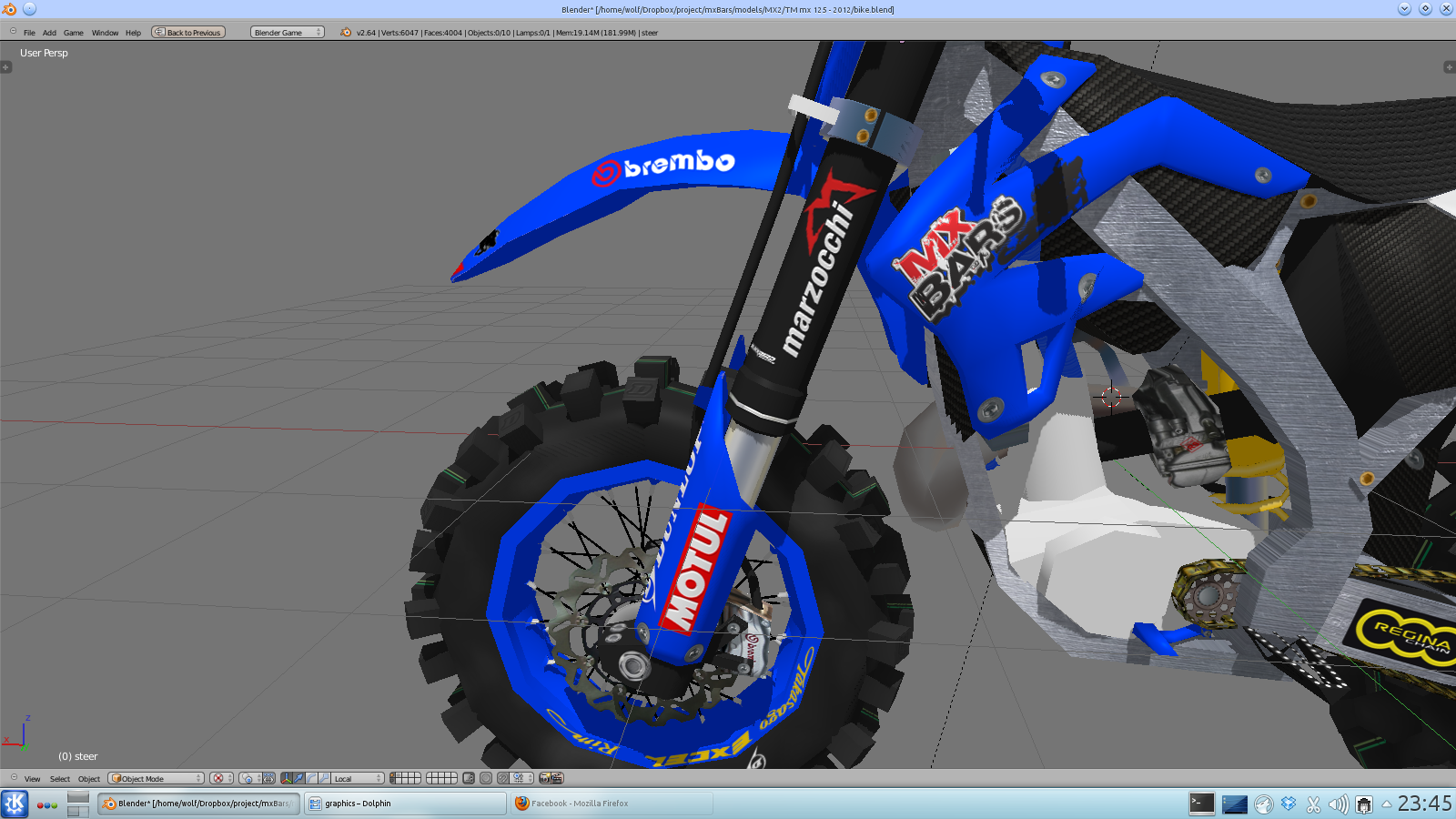Open the 3D view's Select menu

click(x=60, y=779)
